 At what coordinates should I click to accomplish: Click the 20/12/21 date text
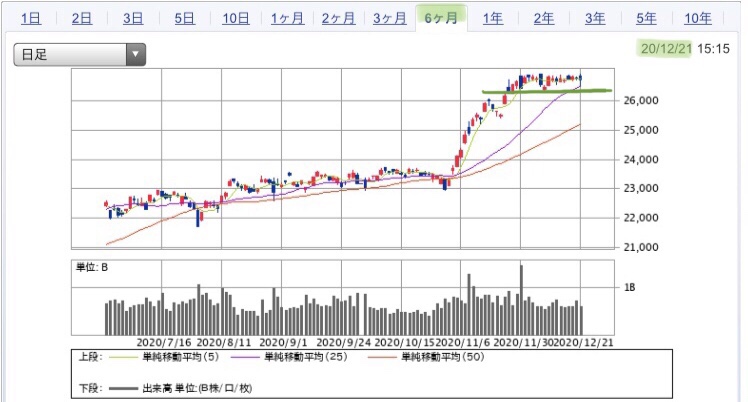(x=666, y=49)
